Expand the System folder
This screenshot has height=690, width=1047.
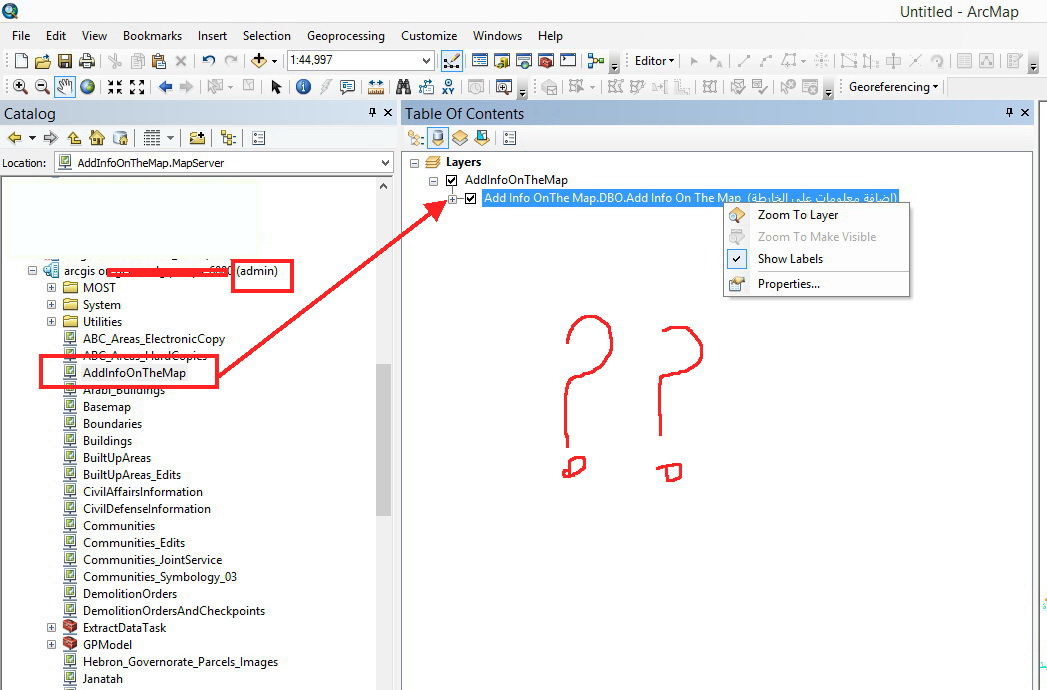(x=51, y=305)
